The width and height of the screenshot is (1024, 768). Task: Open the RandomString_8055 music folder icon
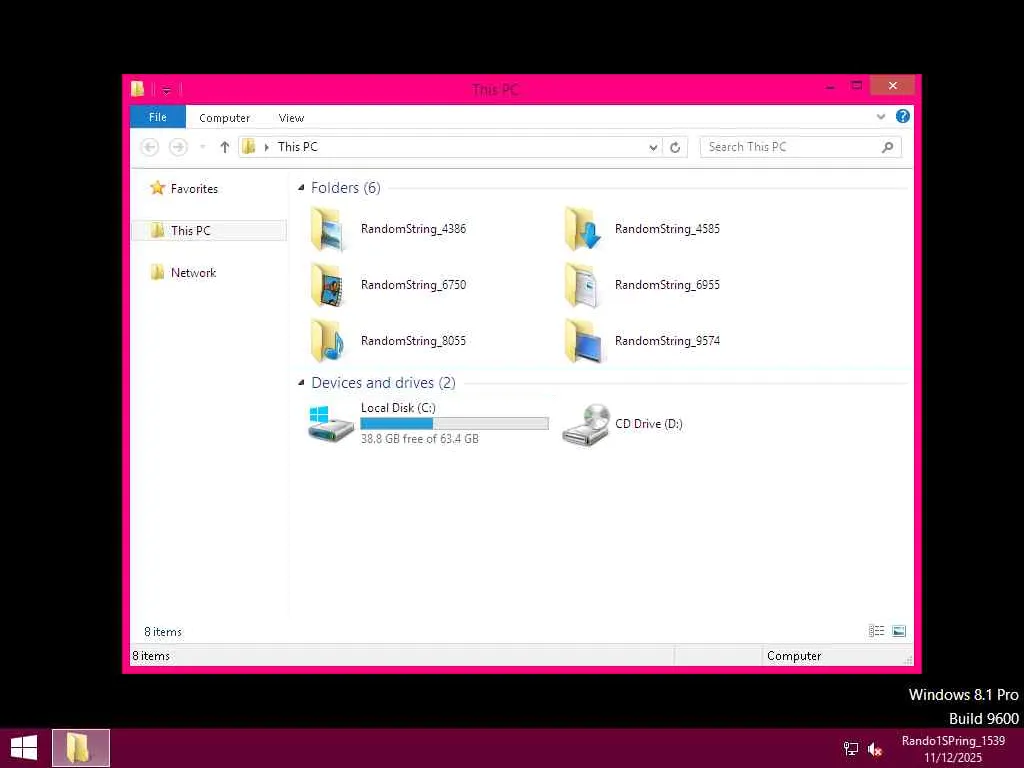point(327,341)
